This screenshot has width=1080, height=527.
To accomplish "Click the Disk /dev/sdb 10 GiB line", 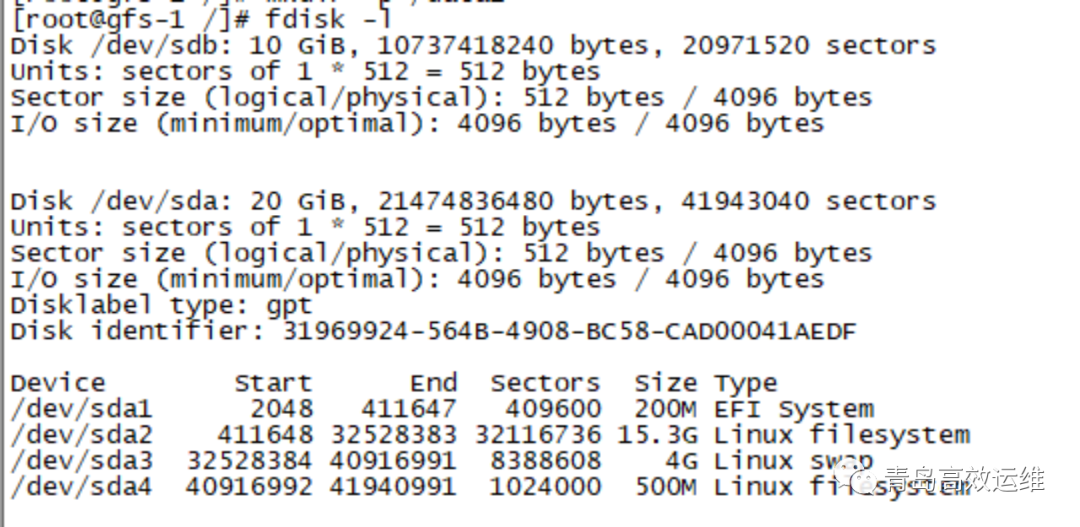I will [473, 46].
